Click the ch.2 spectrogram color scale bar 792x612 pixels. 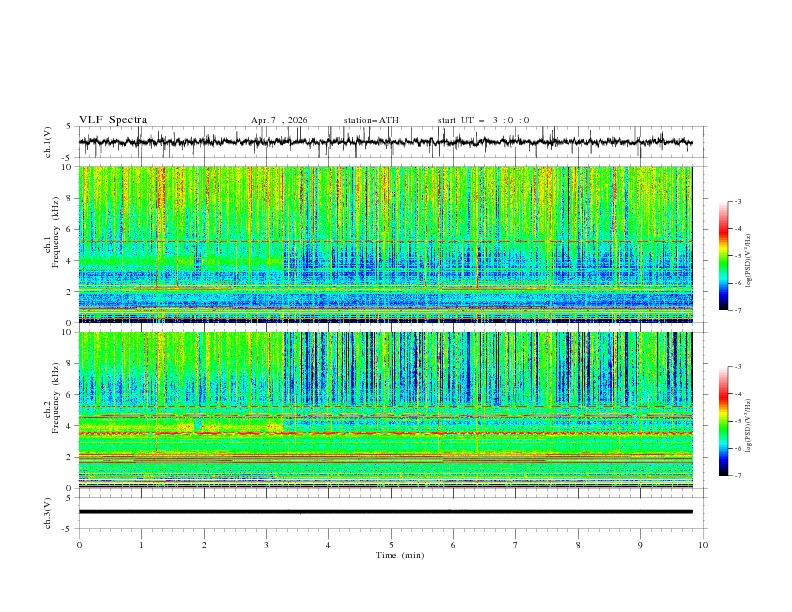point(723,421)
